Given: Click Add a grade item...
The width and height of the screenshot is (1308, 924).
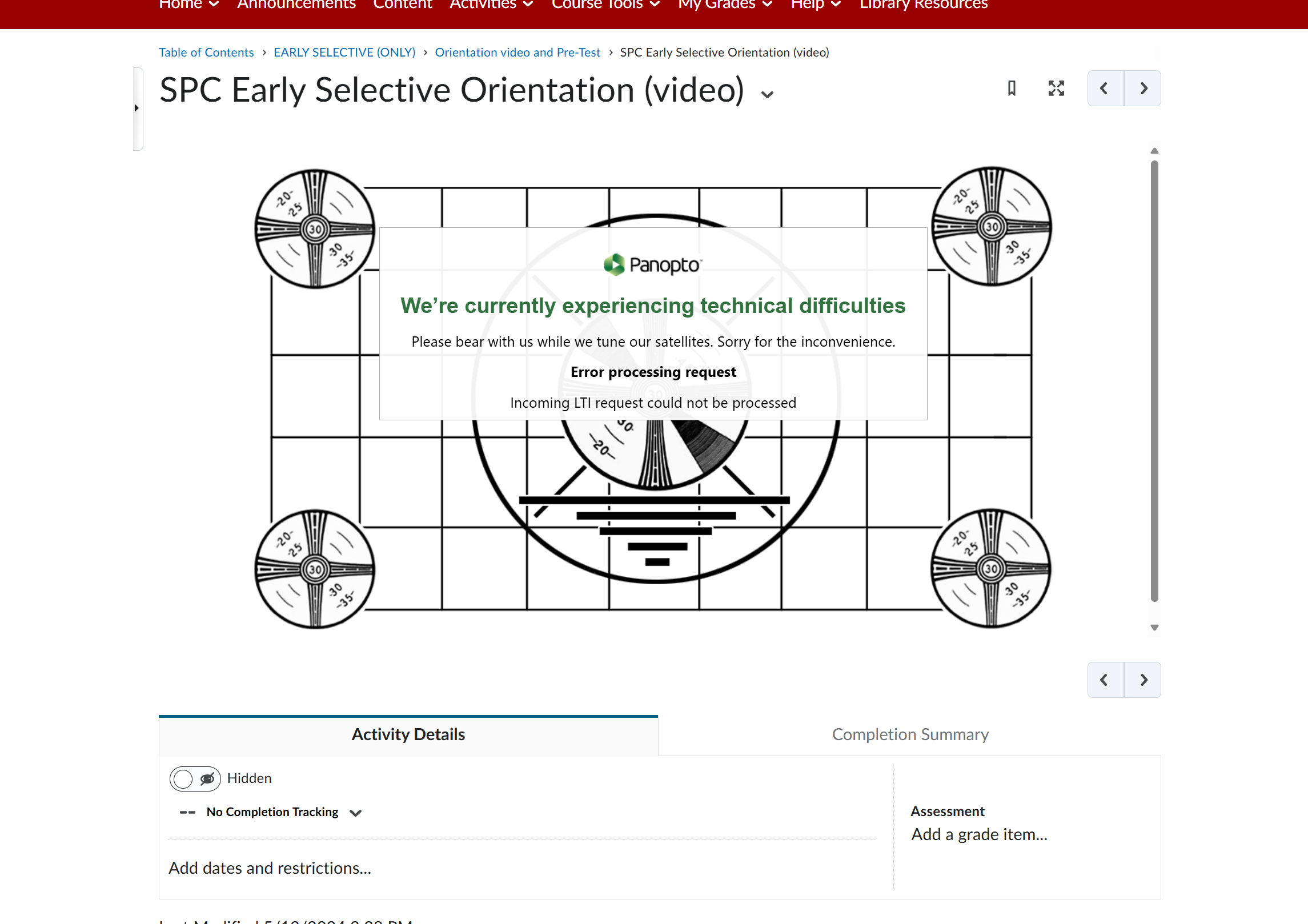Looking at the screenshot, I should point(979,834).
